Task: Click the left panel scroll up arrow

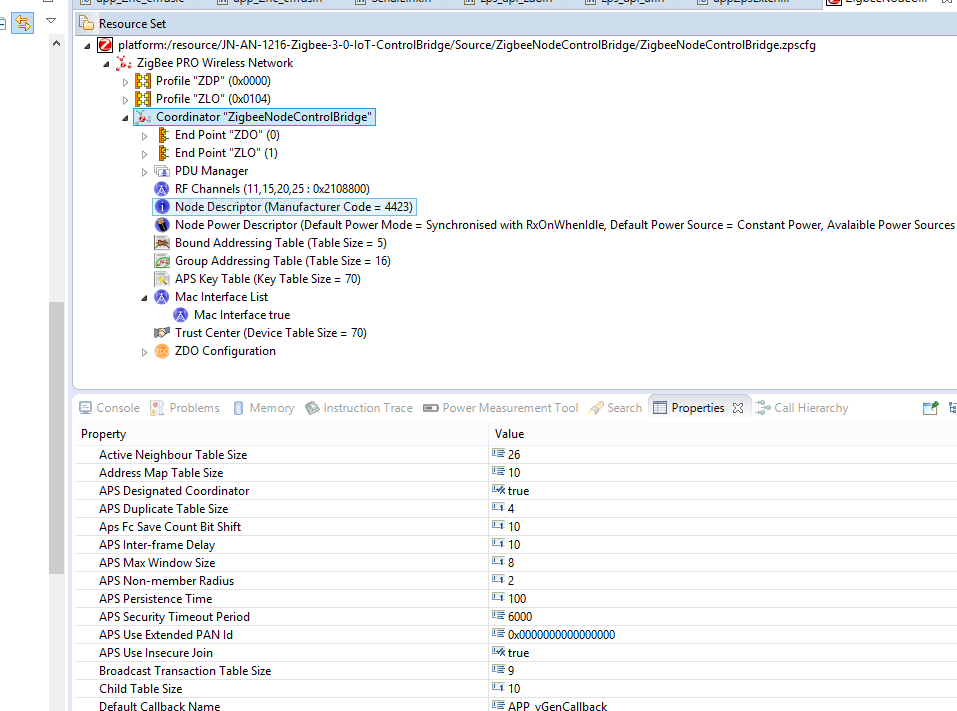Action: click(x=56, y=44)
